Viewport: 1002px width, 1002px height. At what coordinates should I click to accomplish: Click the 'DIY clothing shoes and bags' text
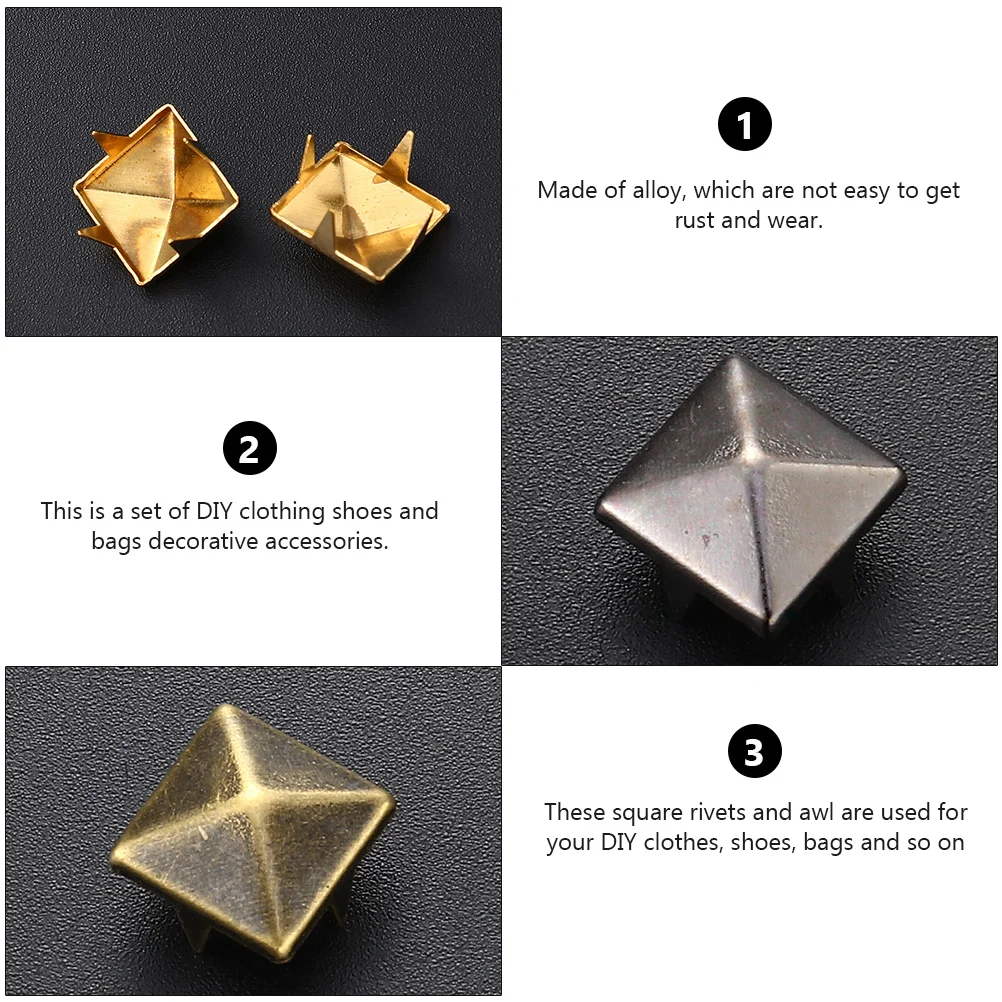click(239, 526)
